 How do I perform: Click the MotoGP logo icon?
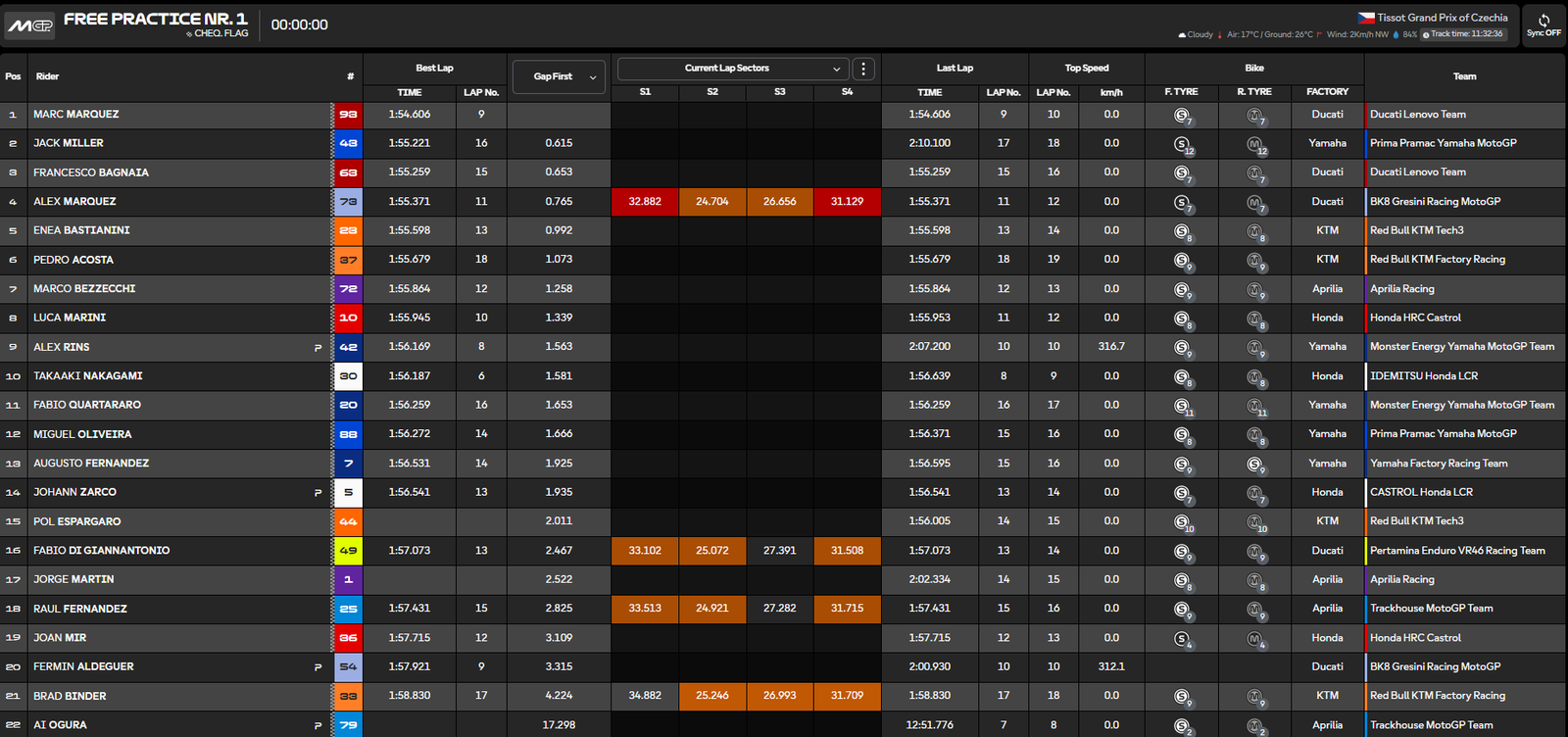click(x=30, y=25)
